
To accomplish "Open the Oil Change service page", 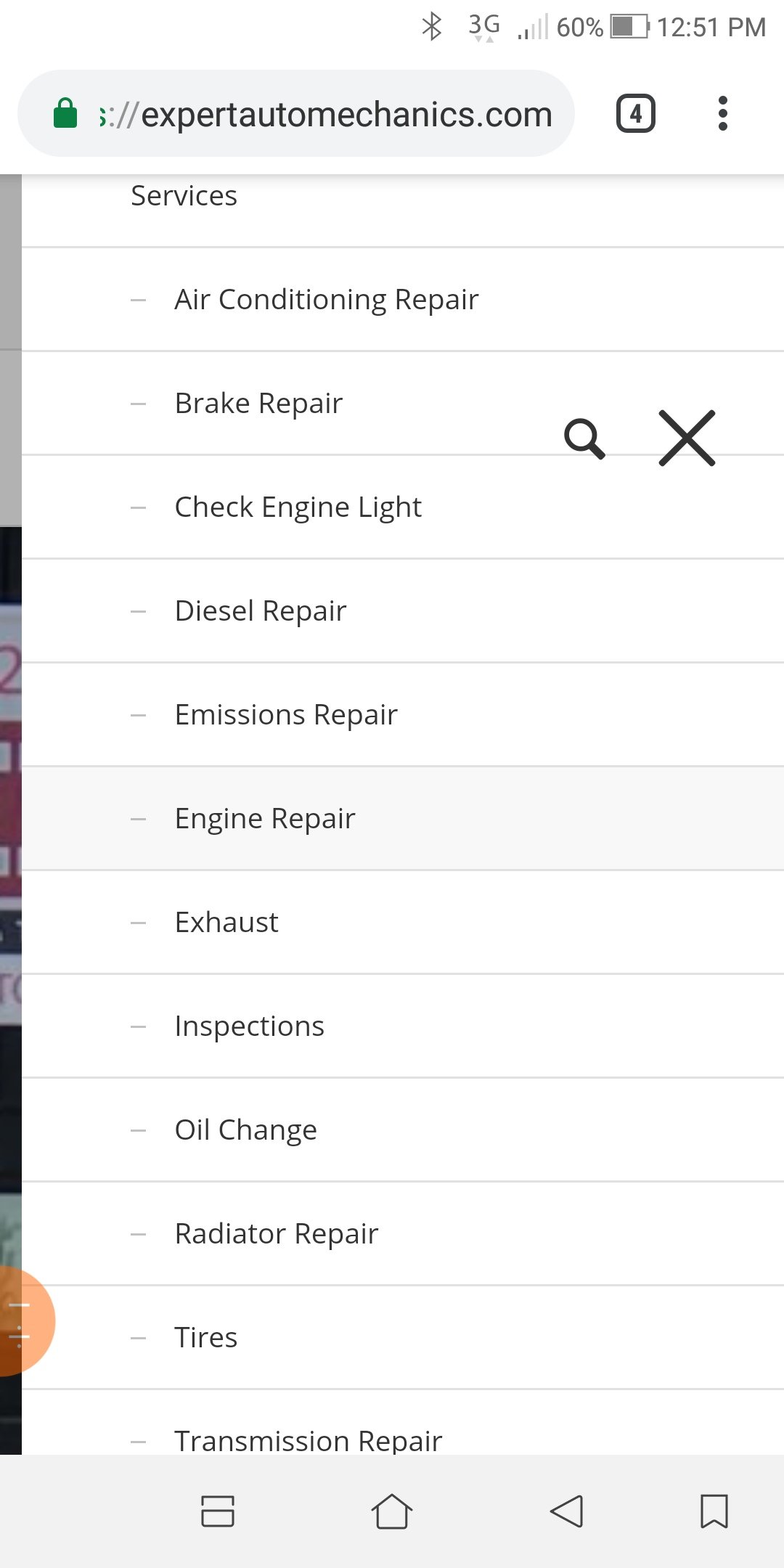I will pyautogui.click(x=403, y=1130).
